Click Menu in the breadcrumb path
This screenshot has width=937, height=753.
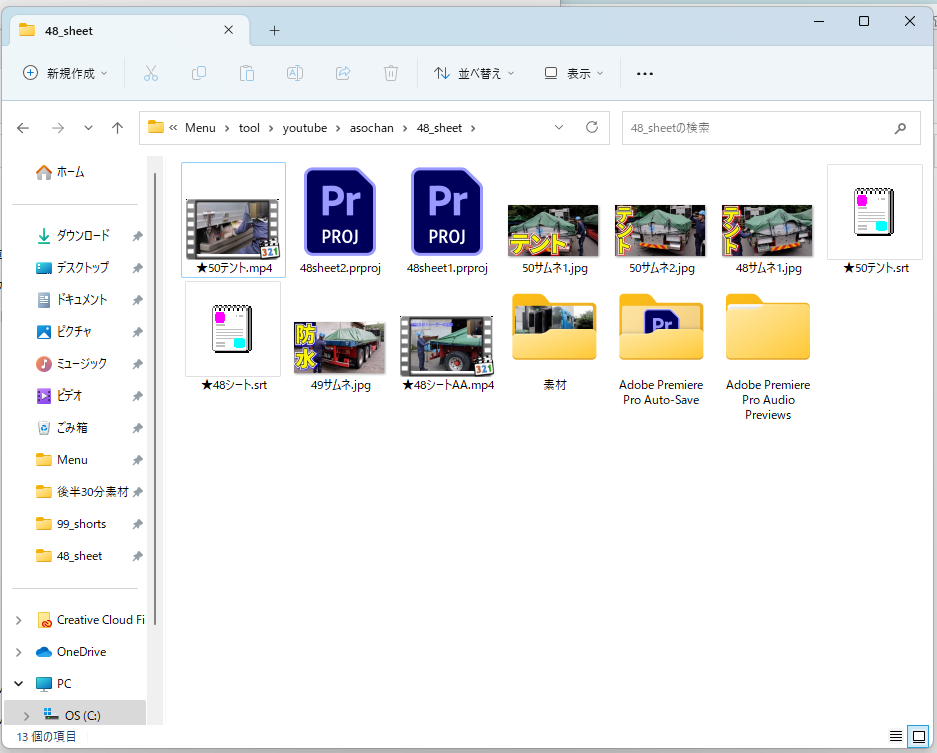click(200, 128)
